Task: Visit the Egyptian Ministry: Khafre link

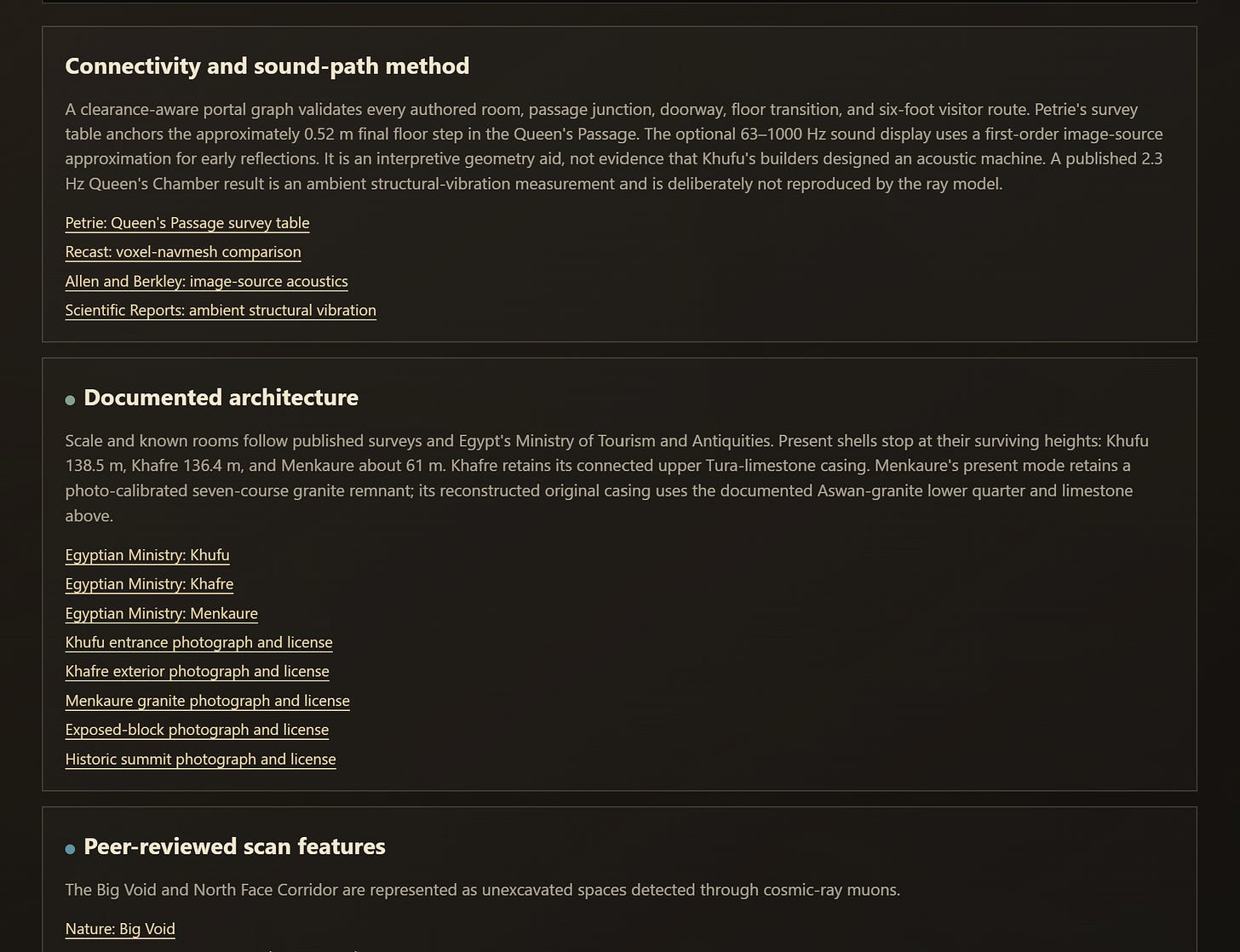Action: click(x=149, y=584)
